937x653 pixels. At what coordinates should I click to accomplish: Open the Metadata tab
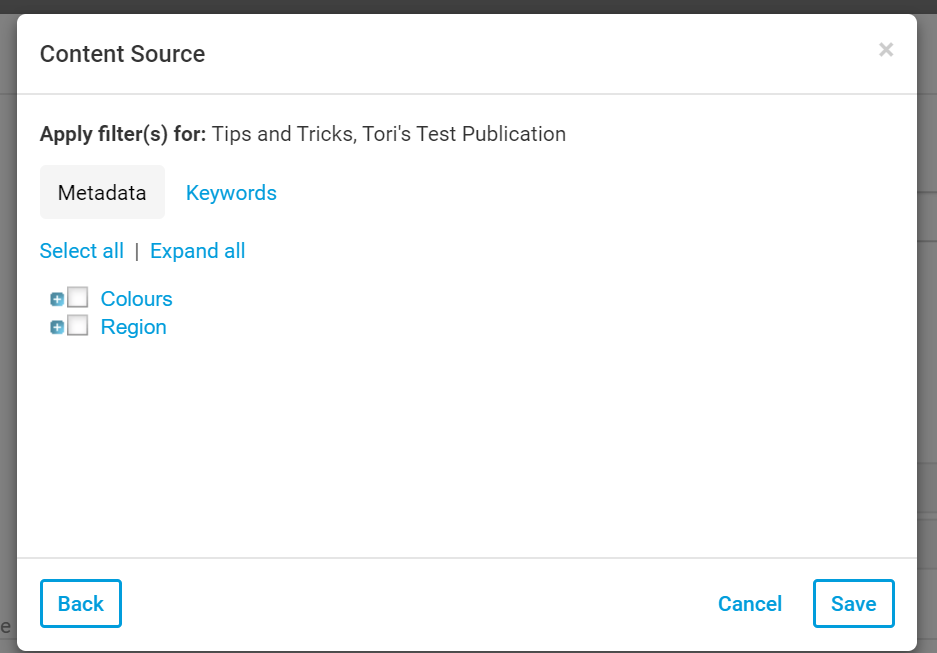pyautogui.click(x=102, y=193)
